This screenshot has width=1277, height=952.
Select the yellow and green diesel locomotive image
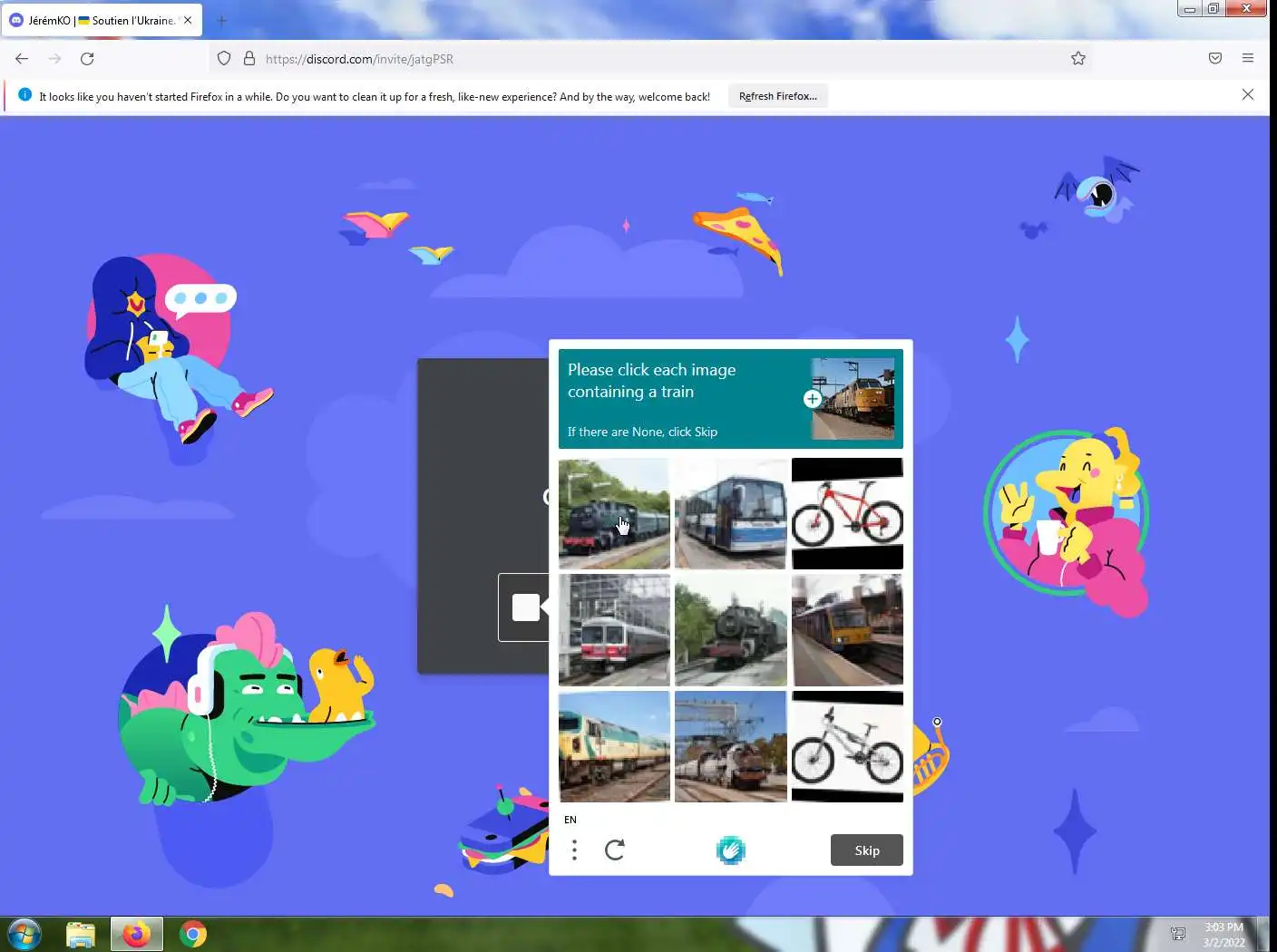point(614,746)
